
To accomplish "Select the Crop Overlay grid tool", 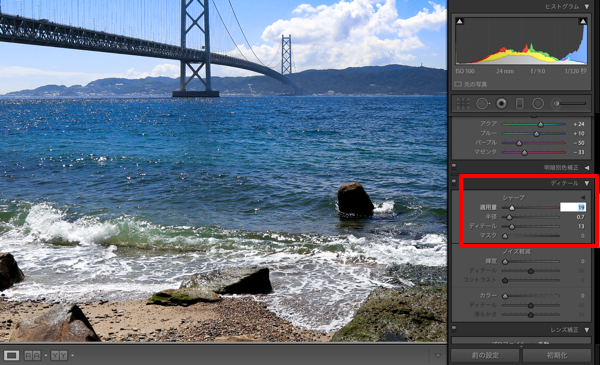I will 463,103.
